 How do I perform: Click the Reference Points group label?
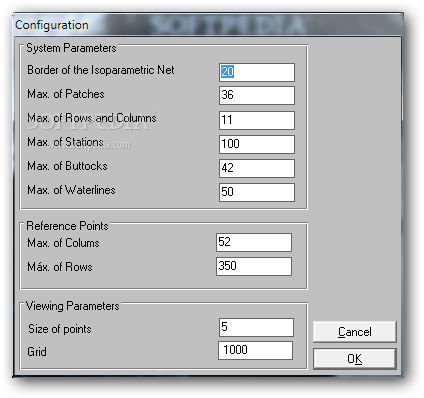pos(67,226)
